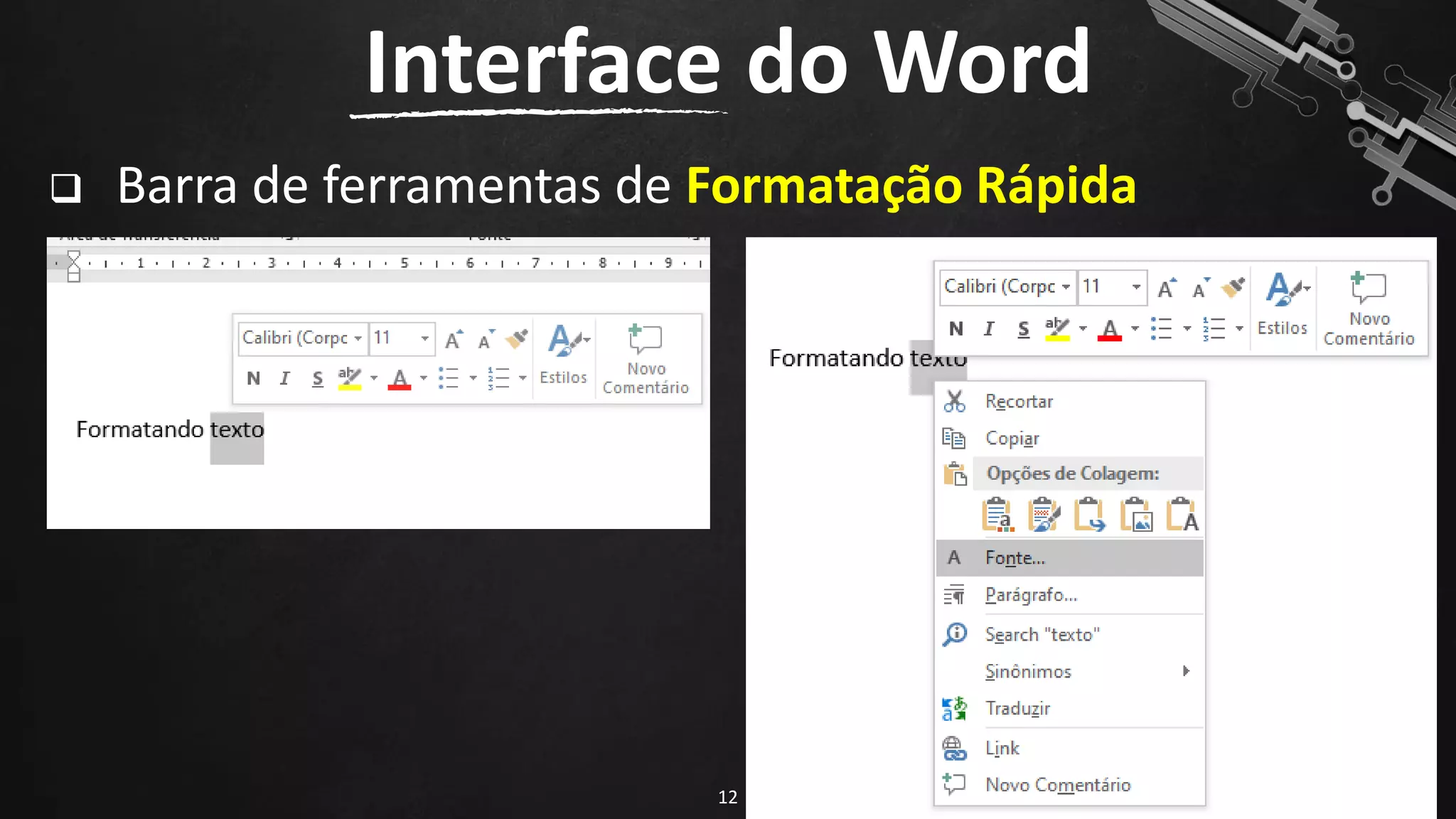This screenshot has width=1456, height=819.
Task: Open font size dropdown in left mini toolbar
Action: [x=425, y=338]
